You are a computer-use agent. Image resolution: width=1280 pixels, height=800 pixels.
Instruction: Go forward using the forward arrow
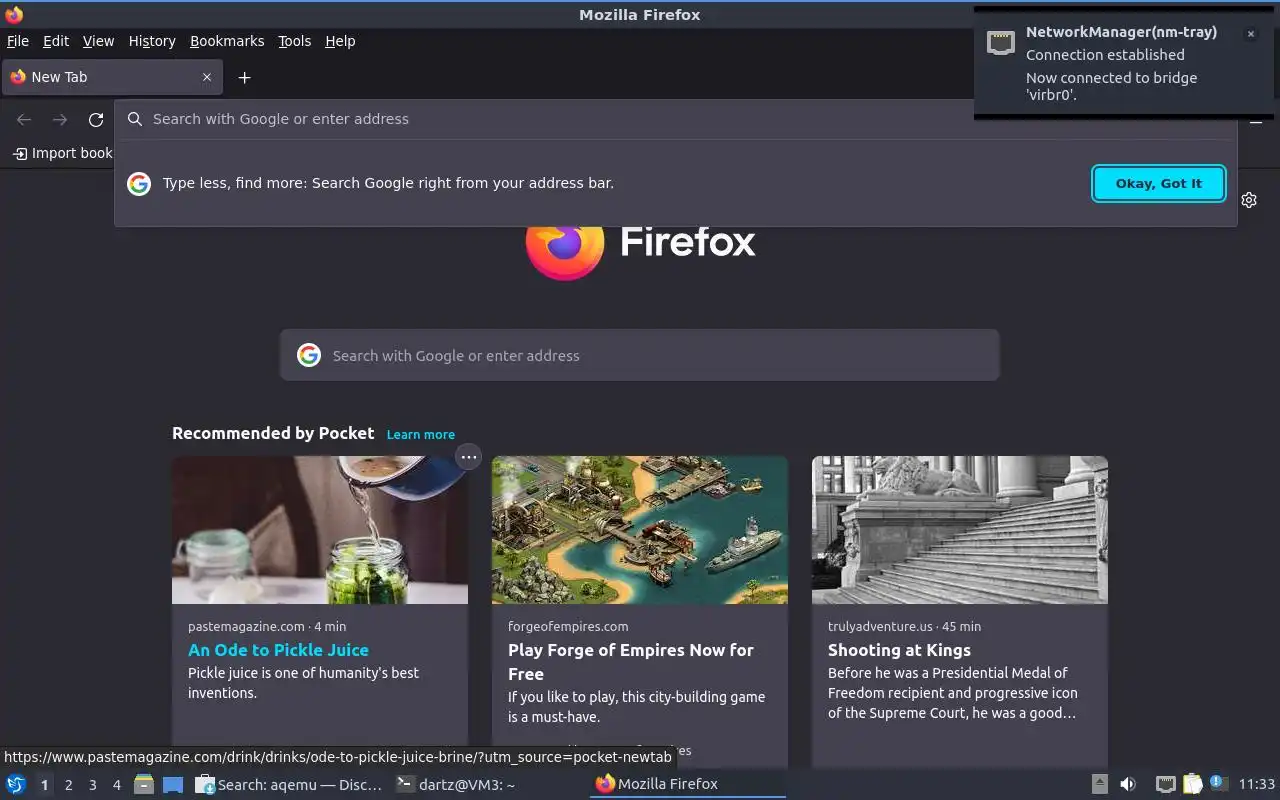point(60,120)
